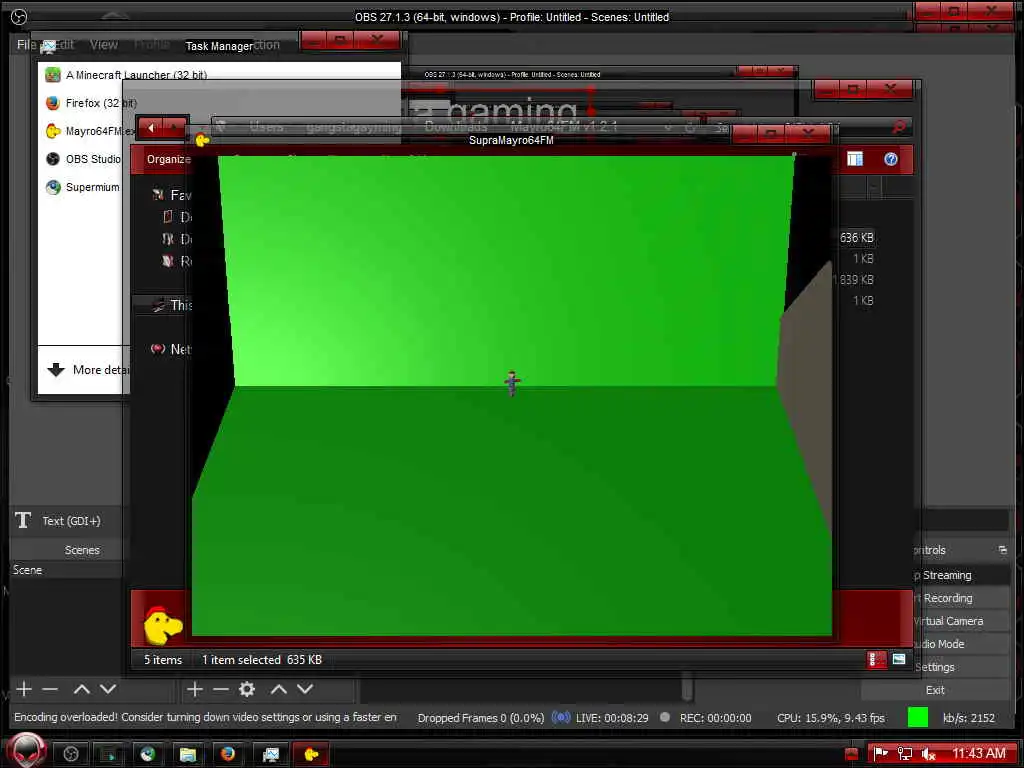Expand the This PC node in Explorer

click(x=172, y=305)
